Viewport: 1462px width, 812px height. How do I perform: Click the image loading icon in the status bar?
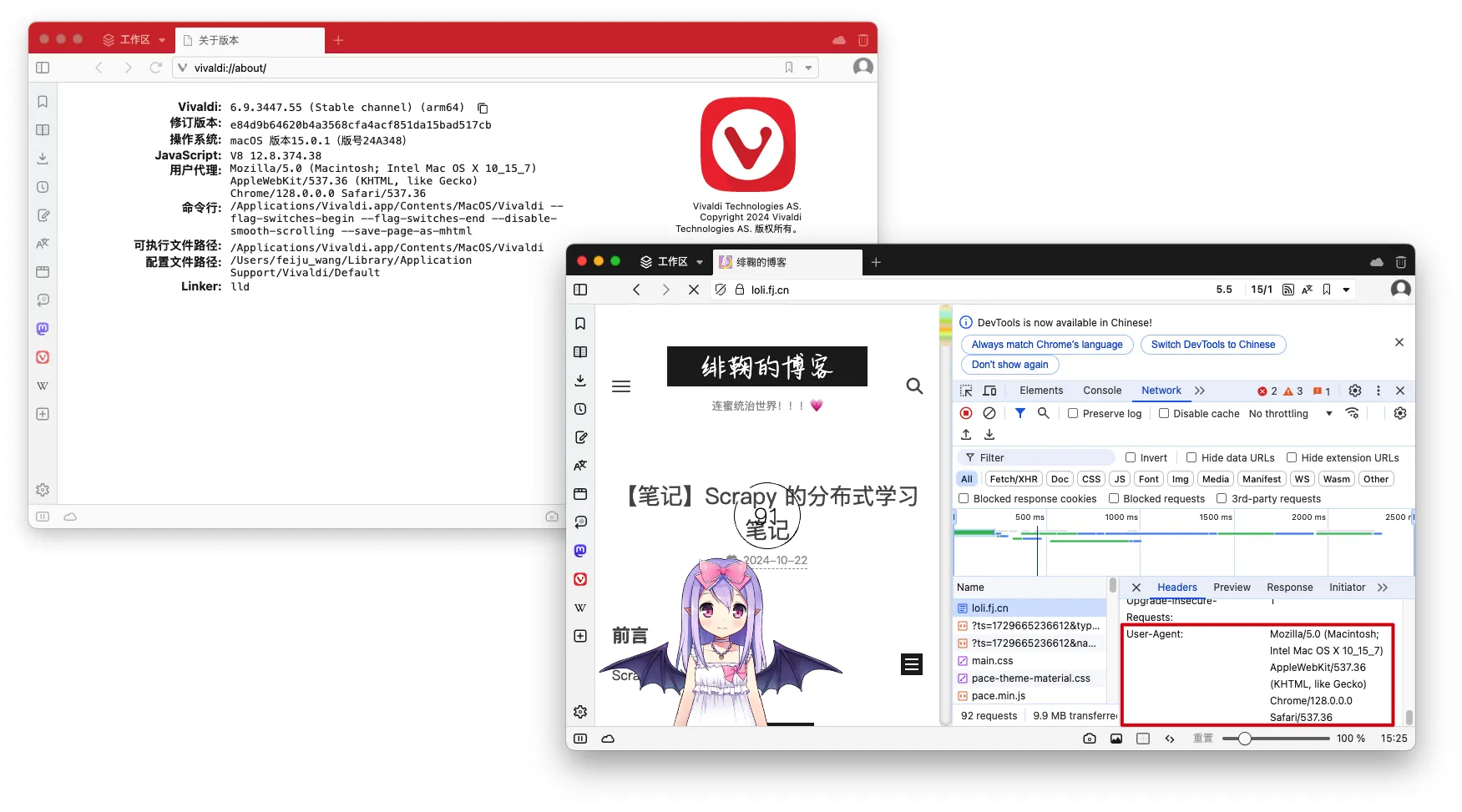[x=1116, y=739]
